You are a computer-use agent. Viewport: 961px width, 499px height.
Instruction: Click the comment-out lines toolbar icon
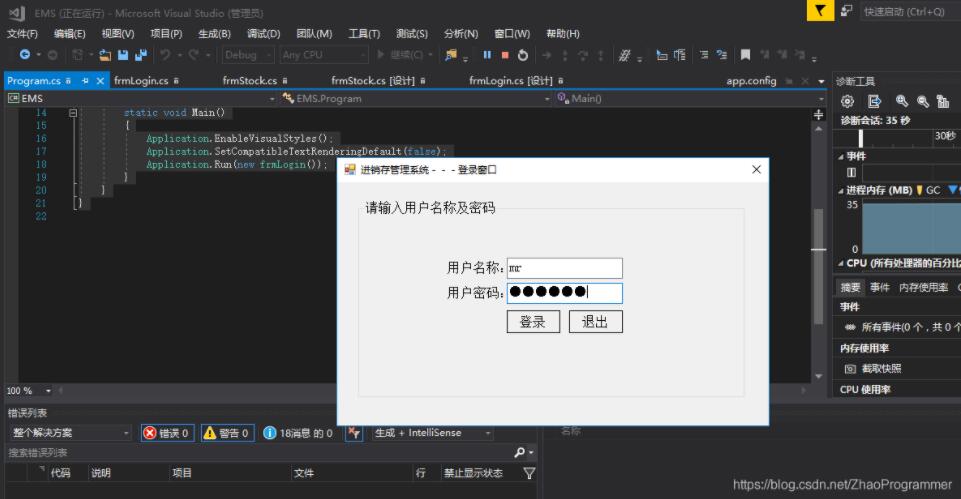pyautogui.click(x=704, y=55)
